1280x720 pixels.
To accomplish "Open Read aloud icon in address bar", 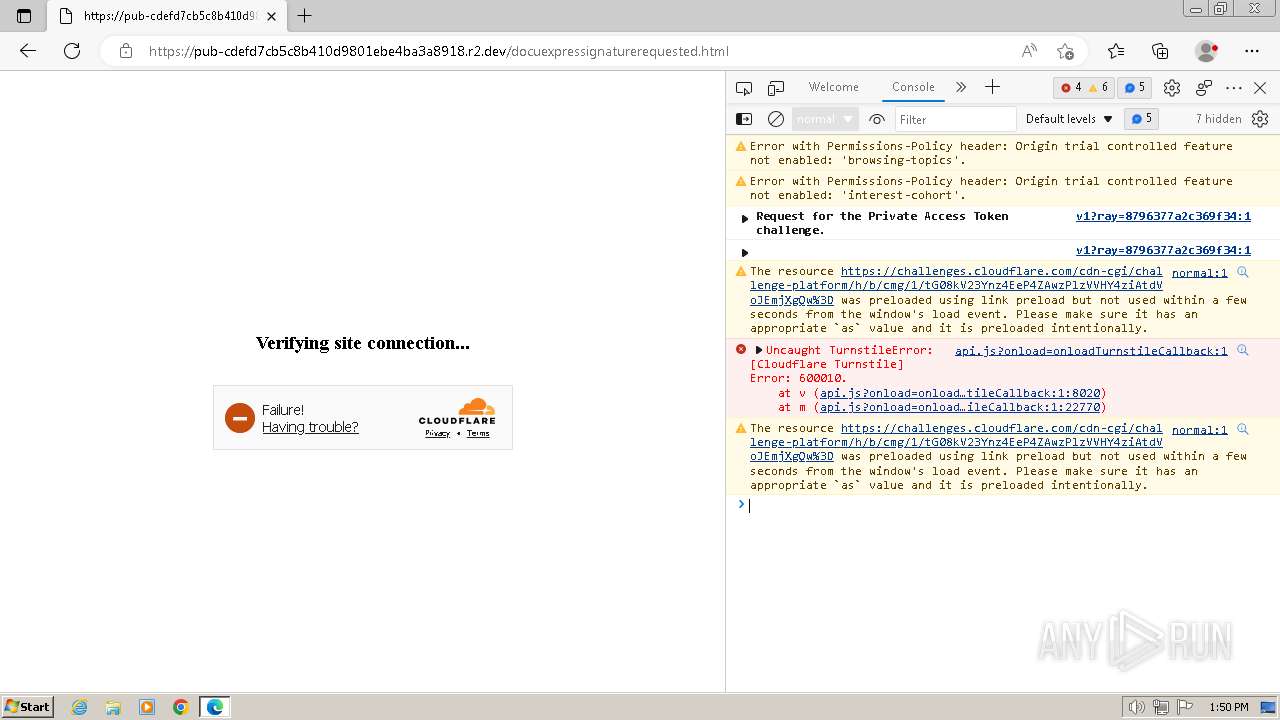I will (x=1028, y=51).
